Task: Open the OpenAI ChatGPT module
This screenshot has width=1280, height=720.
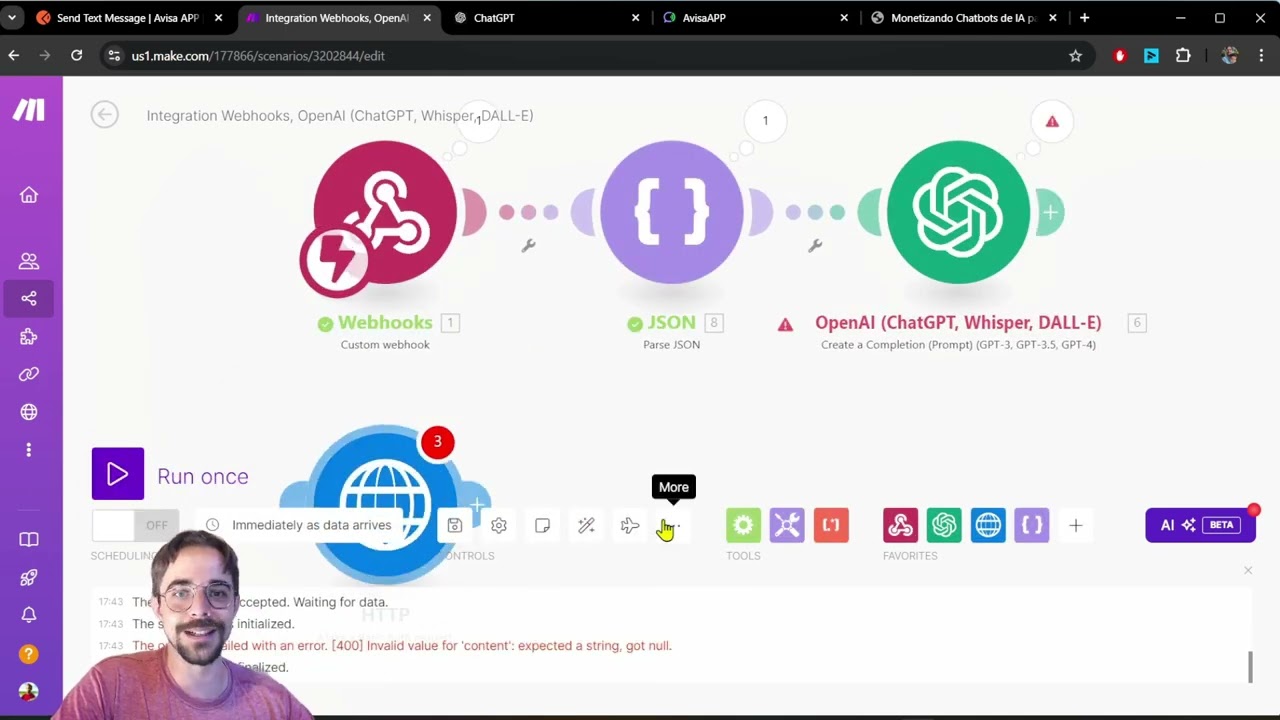Action: tap(958, 212)
